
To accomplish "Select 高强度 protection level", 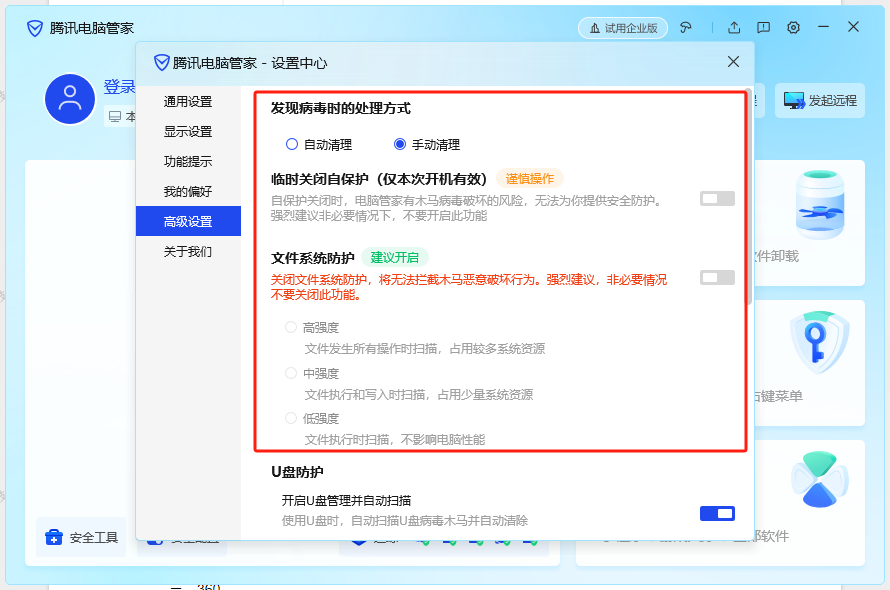I will 312,328.
